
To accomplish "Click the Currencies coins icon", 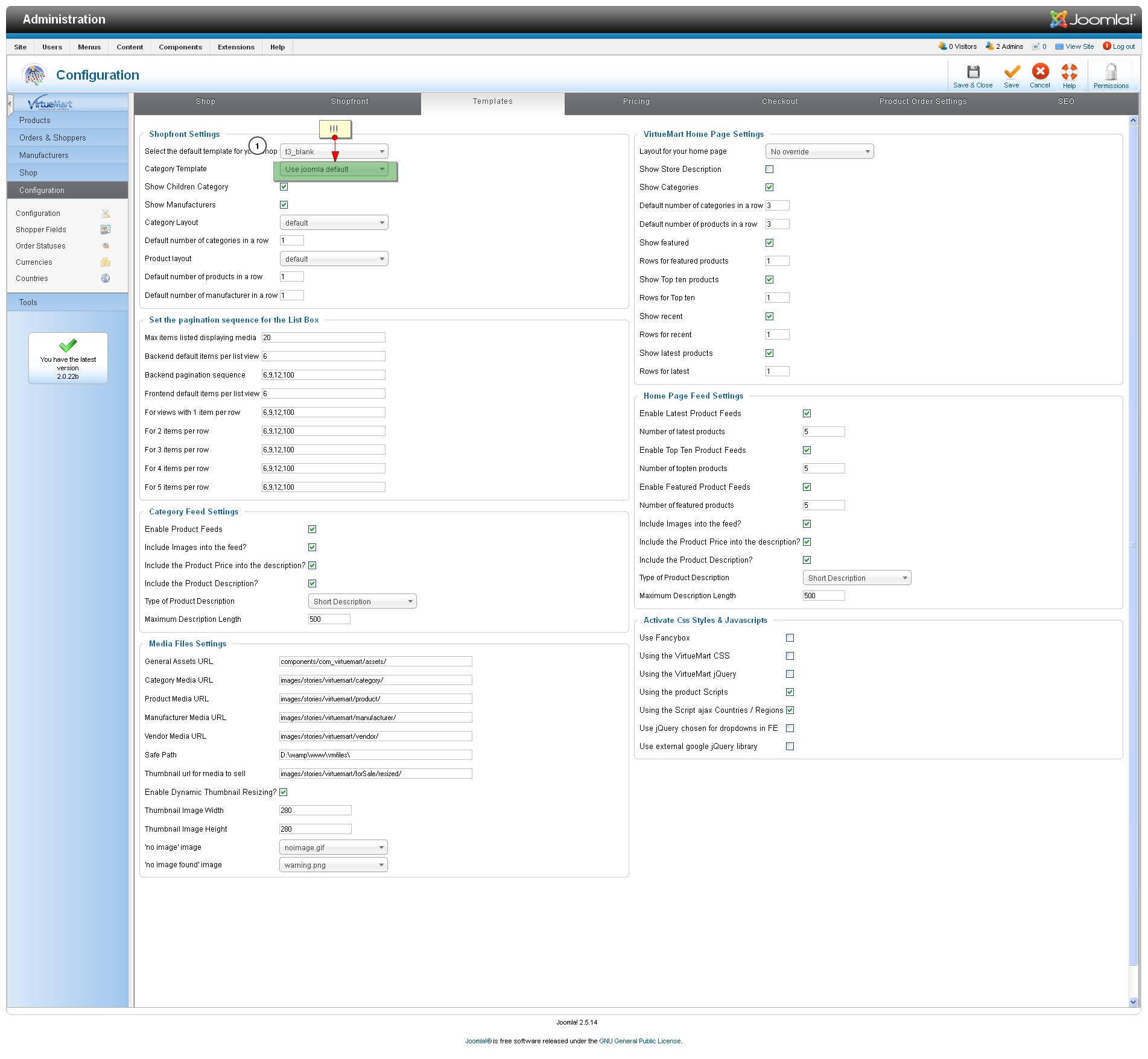I will click(106, 262).
